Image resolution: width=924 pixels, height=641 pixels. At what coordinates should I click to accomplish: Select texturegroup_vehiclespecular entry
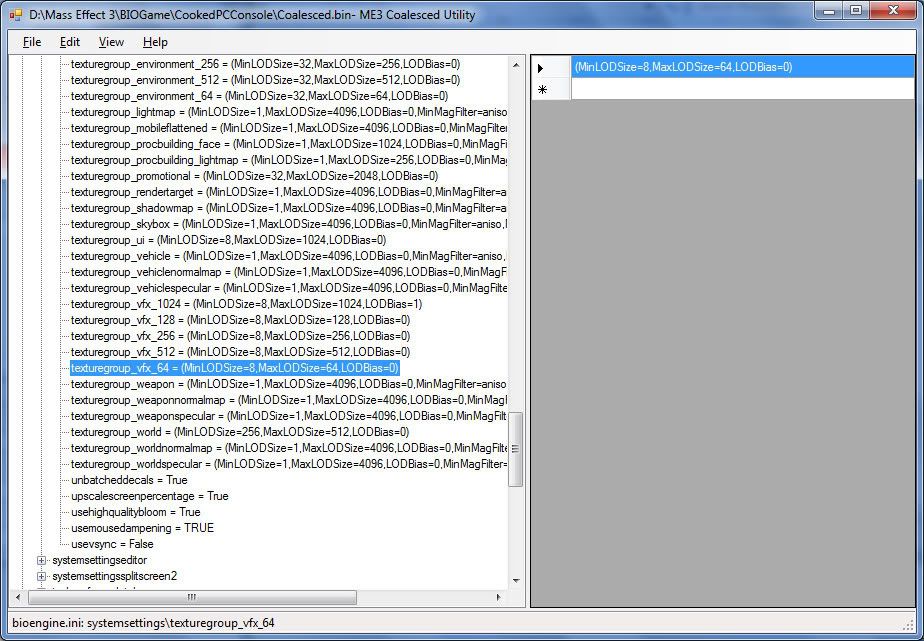click(289, 288)
